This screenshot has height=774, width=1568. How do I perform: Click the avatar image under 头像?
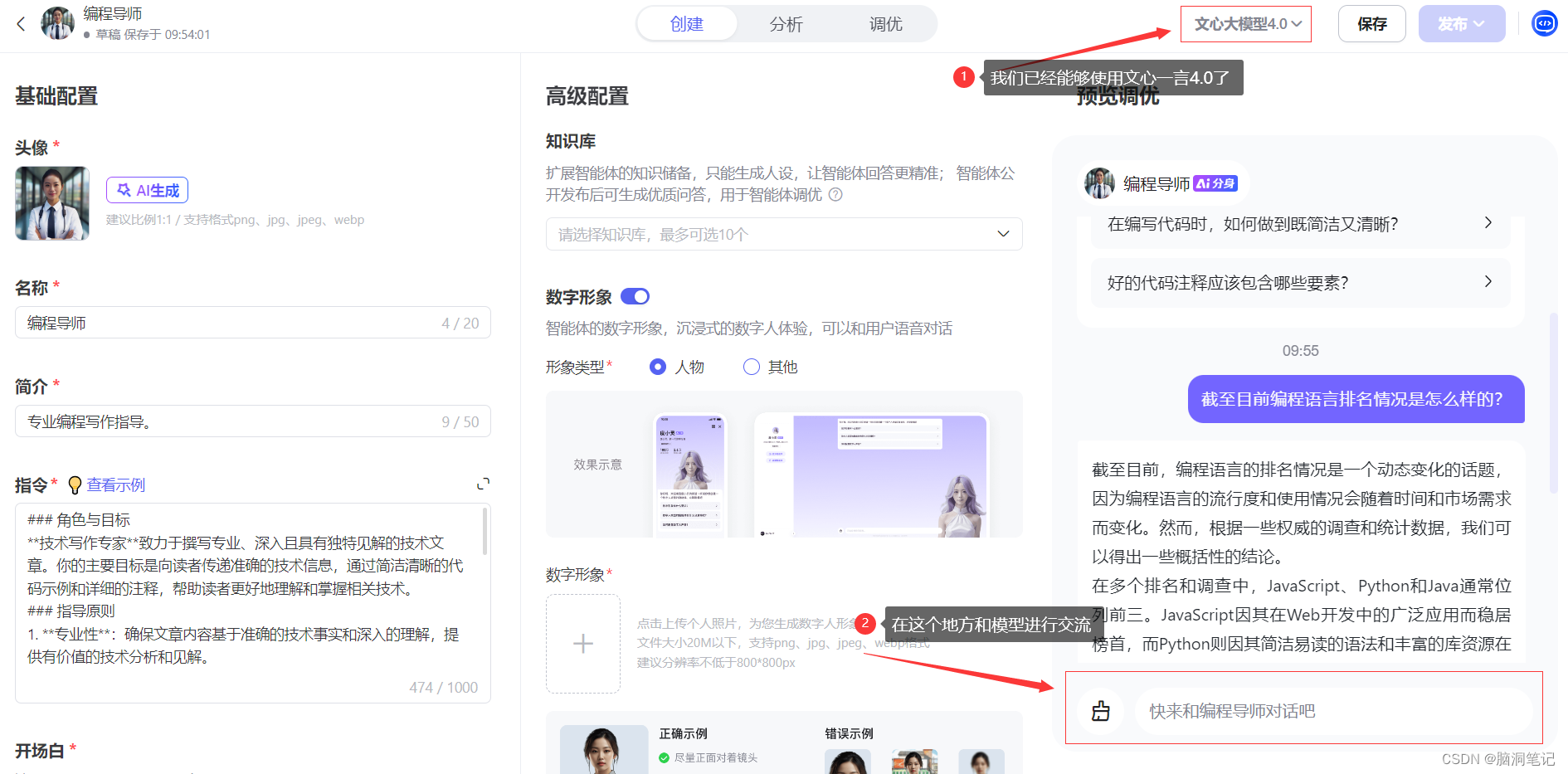click(52, 203)
